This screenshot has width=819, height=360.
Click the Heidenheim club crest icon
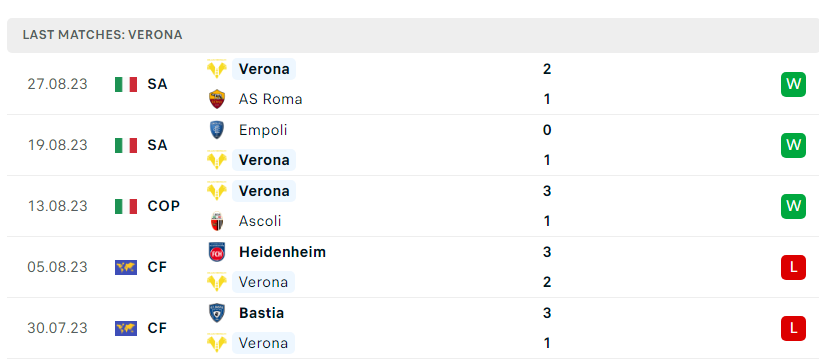[x=217, y=252]
